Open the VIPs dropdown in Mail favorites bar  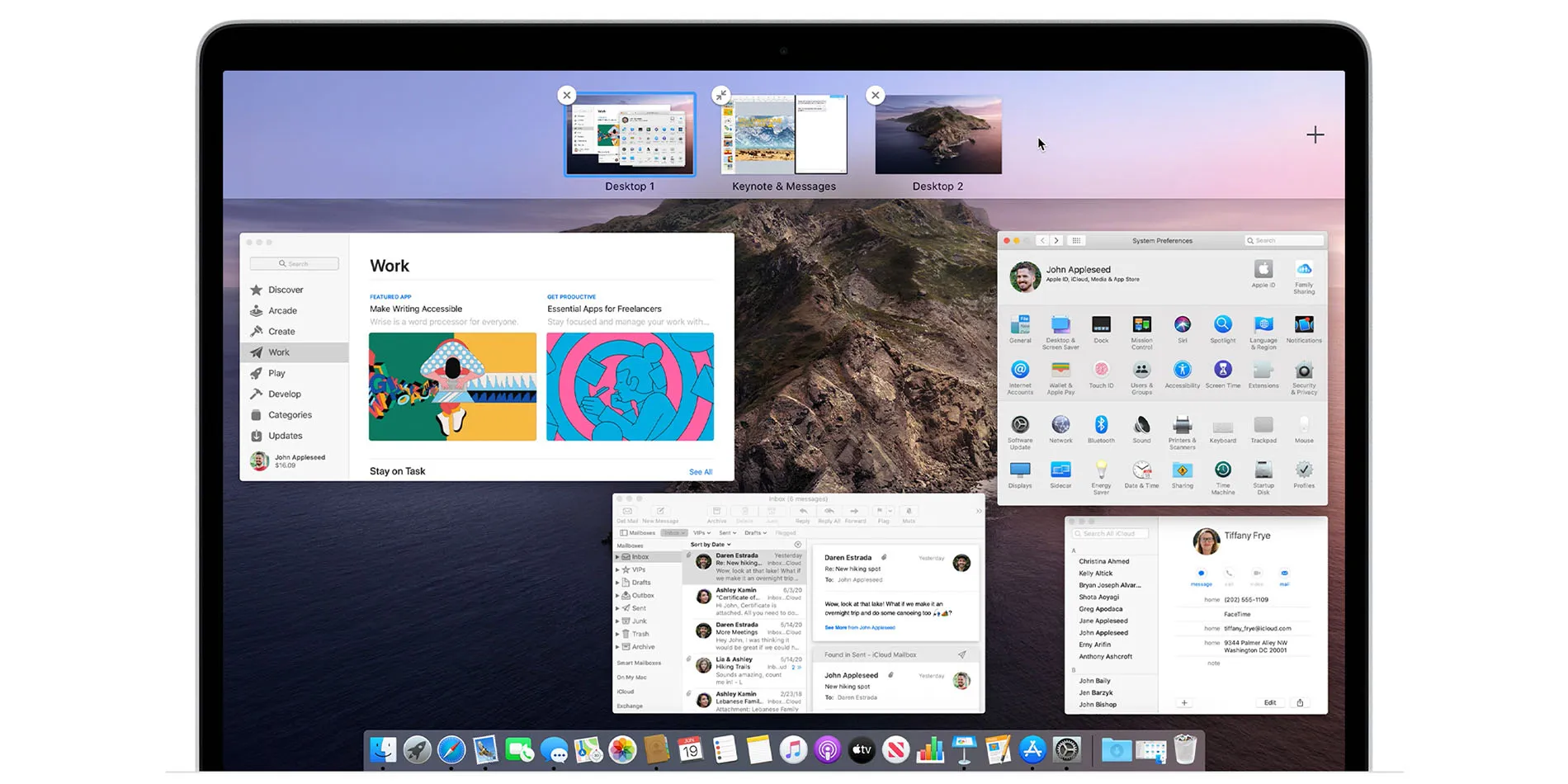(701, 533)
